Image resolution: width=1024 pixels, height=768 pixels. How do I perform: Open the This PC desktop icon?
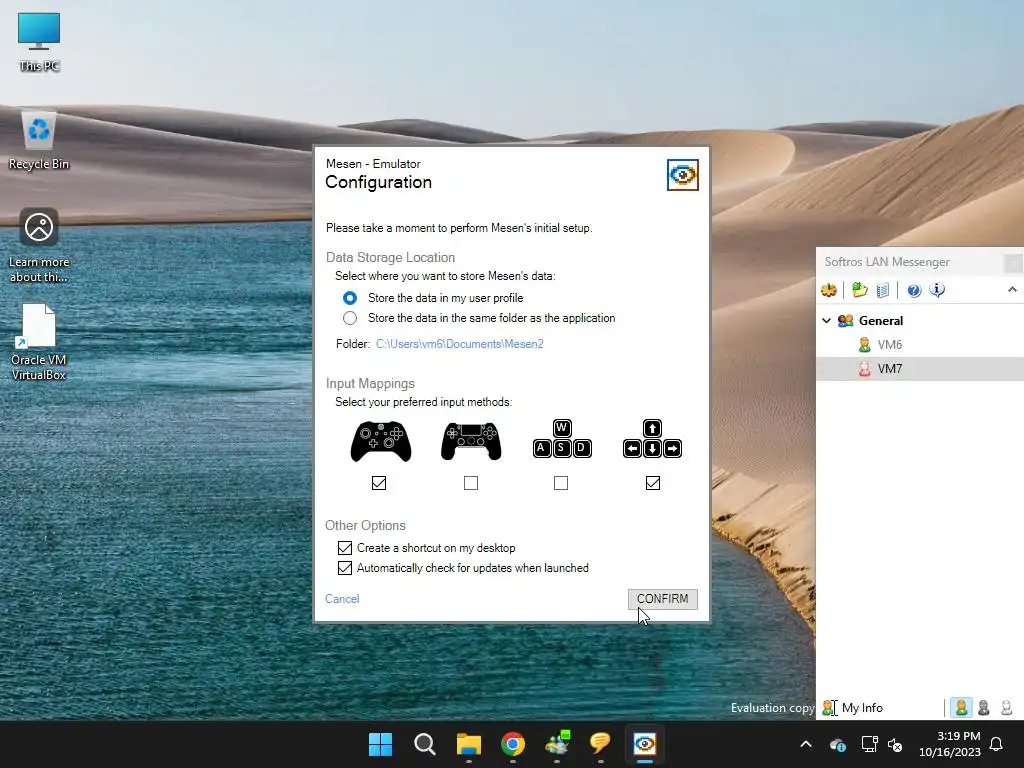(39, 40)
